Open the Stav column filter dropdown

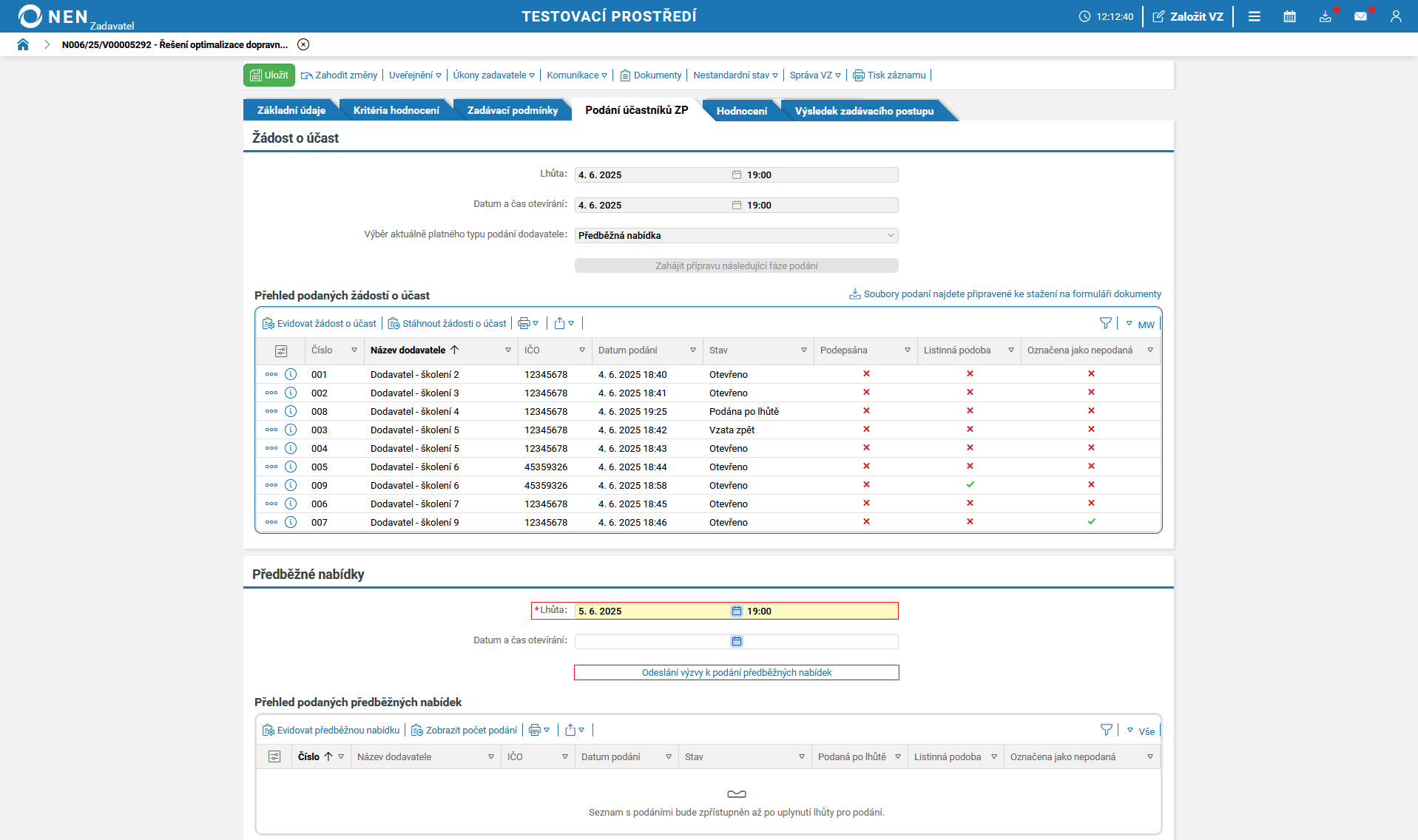point(803,350)
